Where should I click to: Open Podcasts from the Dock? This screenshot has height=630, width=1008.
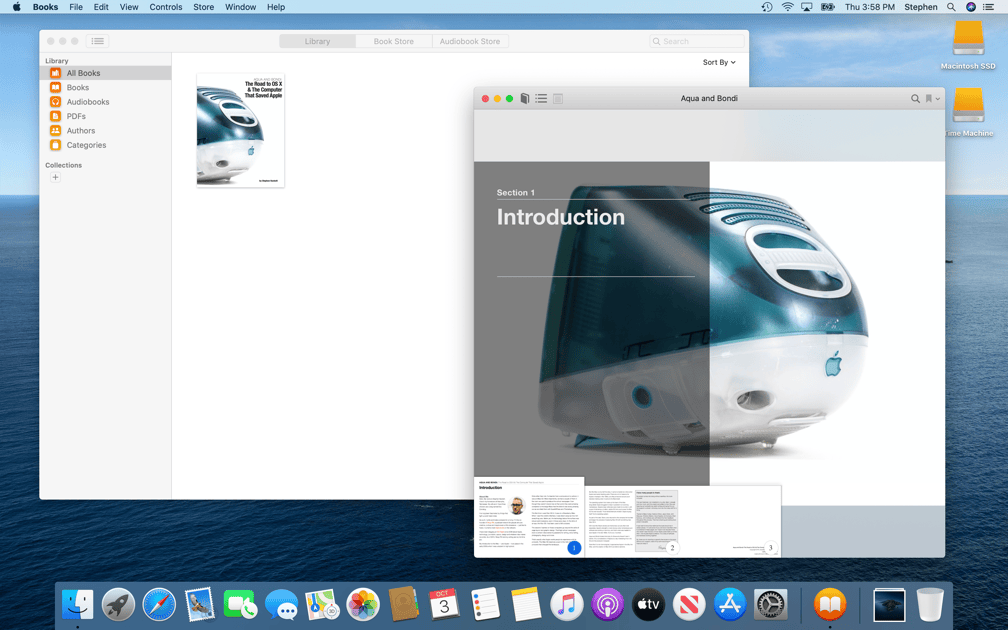[608, 605]
